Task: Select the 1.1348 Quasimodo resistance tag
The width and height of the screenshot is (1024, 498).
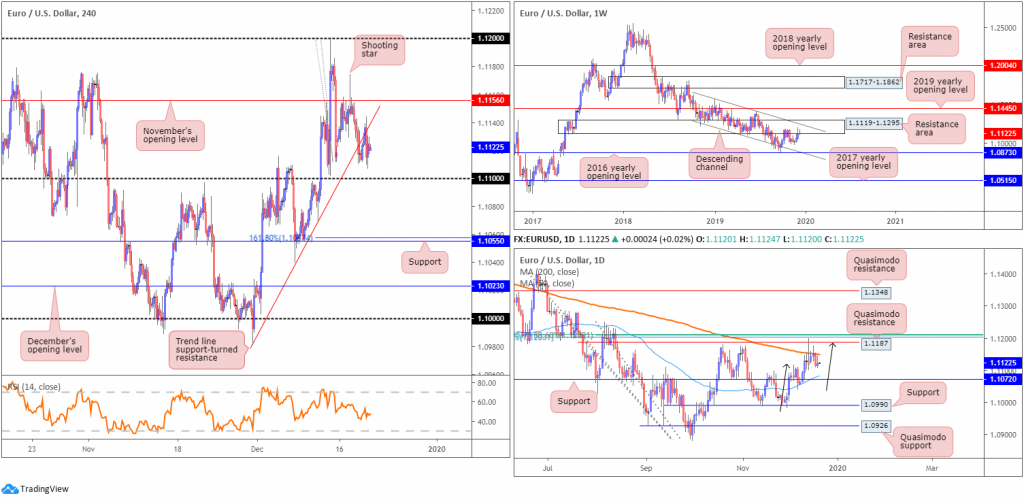Action: coord(876,293)
